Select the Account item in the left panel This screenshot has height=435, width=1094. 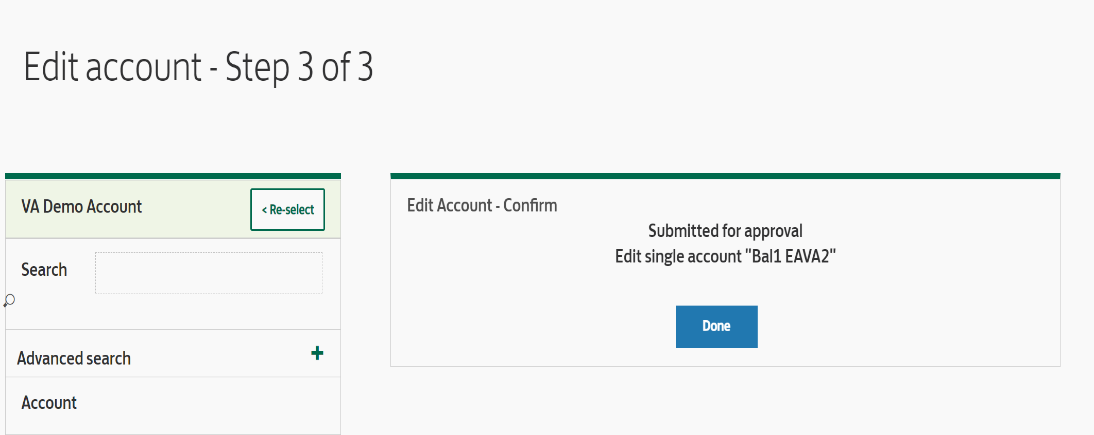tap(49, 403)
